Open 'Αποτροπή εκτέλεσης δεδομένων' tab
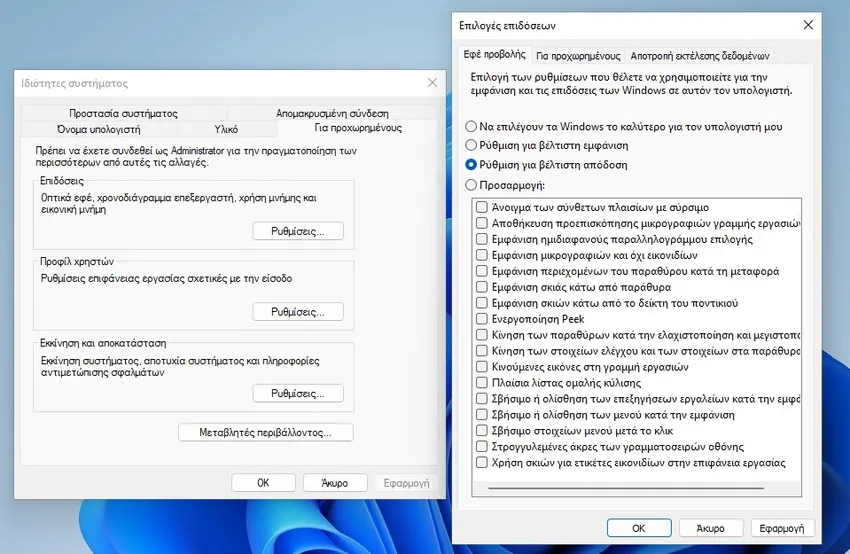 [x=699, y=56]
